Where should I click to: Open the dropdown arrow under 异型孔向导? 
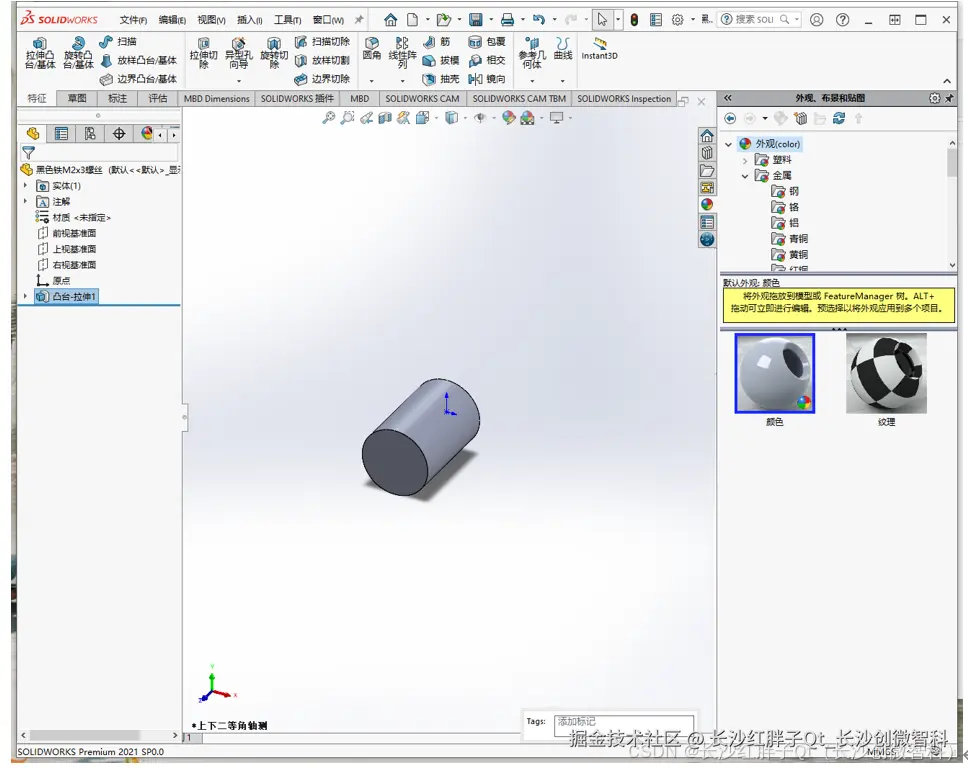pyautogui.click(x=239, y=81)
